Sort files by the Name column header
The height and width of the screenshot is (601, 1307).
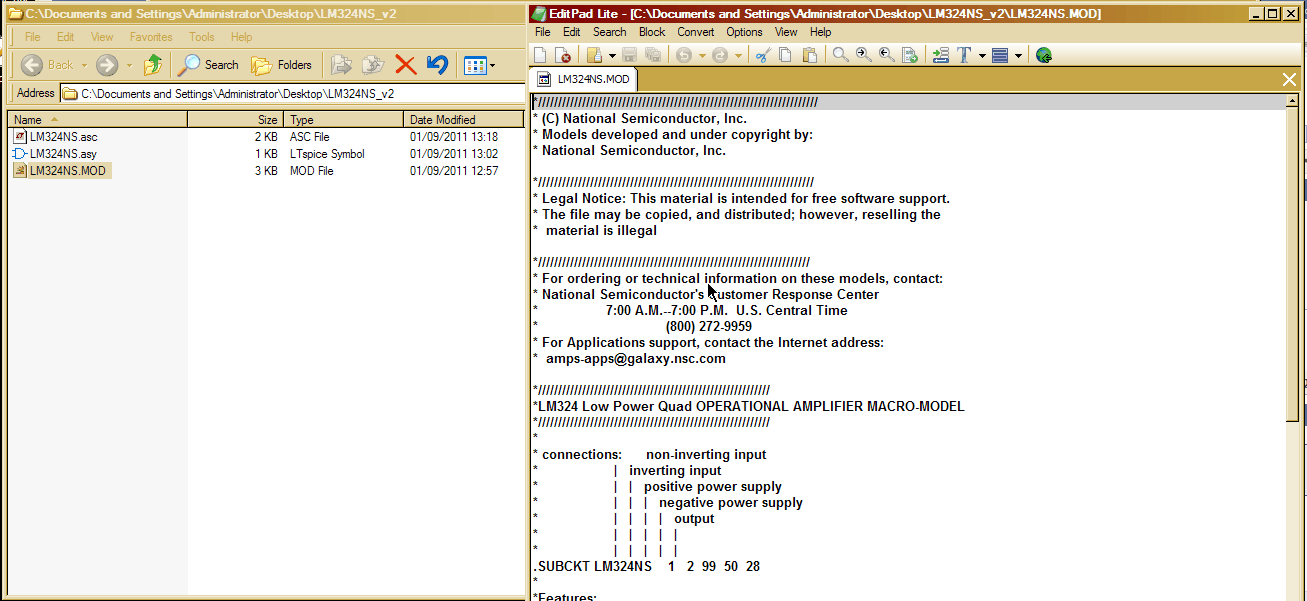click(97, 120)
